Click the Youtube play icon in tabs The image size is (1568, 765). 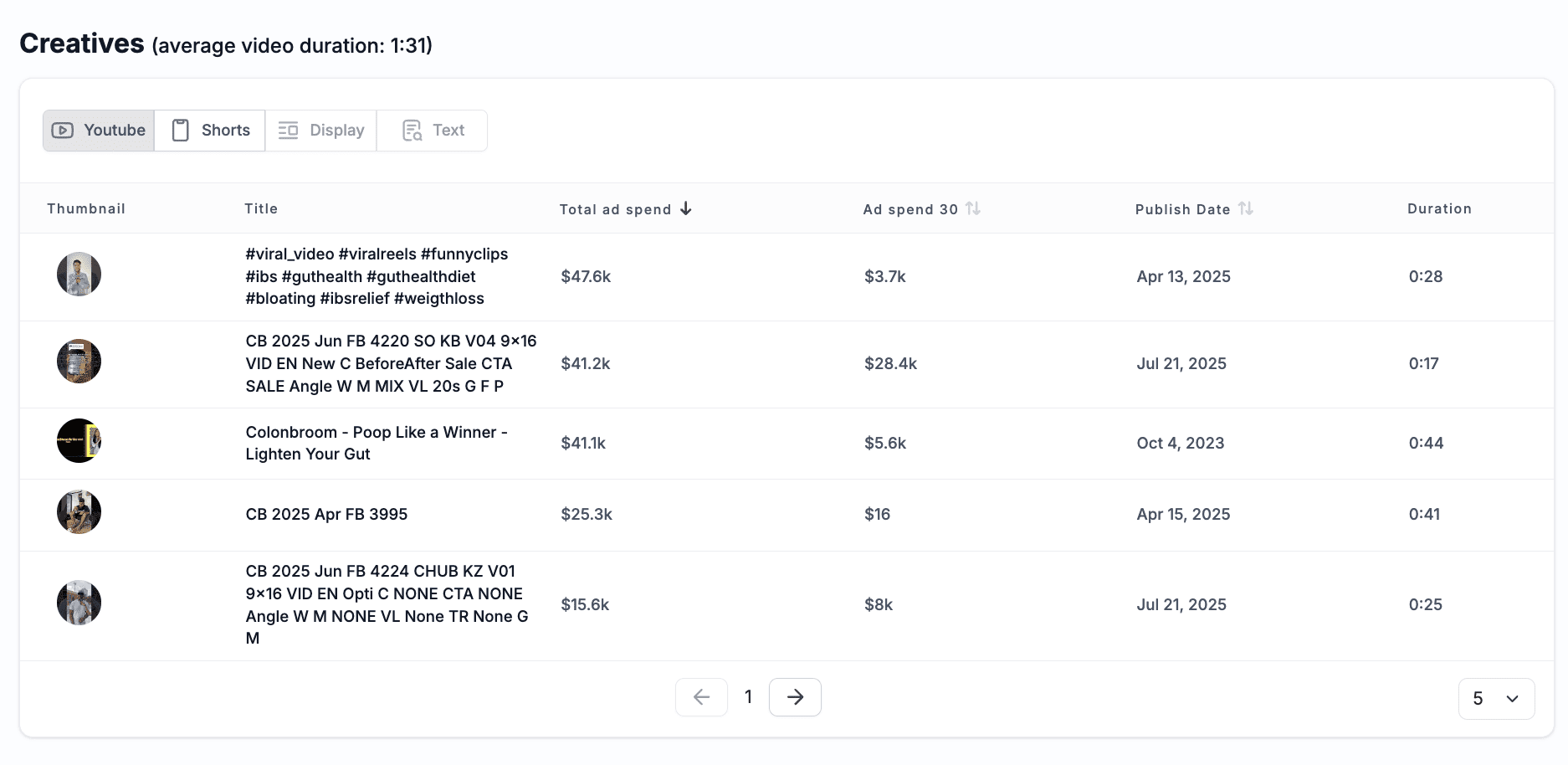63,131
